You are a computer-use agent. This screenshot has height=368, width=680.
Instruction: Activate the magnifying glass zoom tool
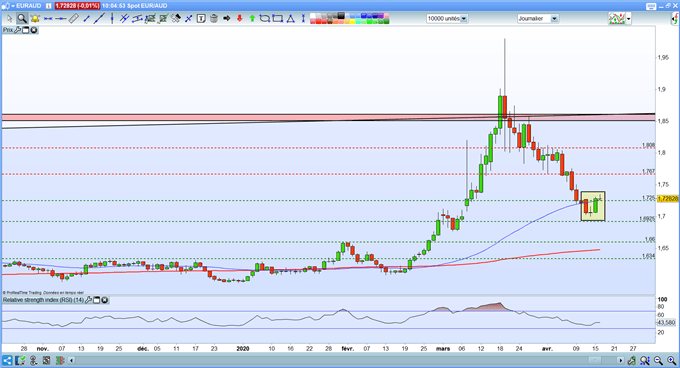tap(22, 18)
